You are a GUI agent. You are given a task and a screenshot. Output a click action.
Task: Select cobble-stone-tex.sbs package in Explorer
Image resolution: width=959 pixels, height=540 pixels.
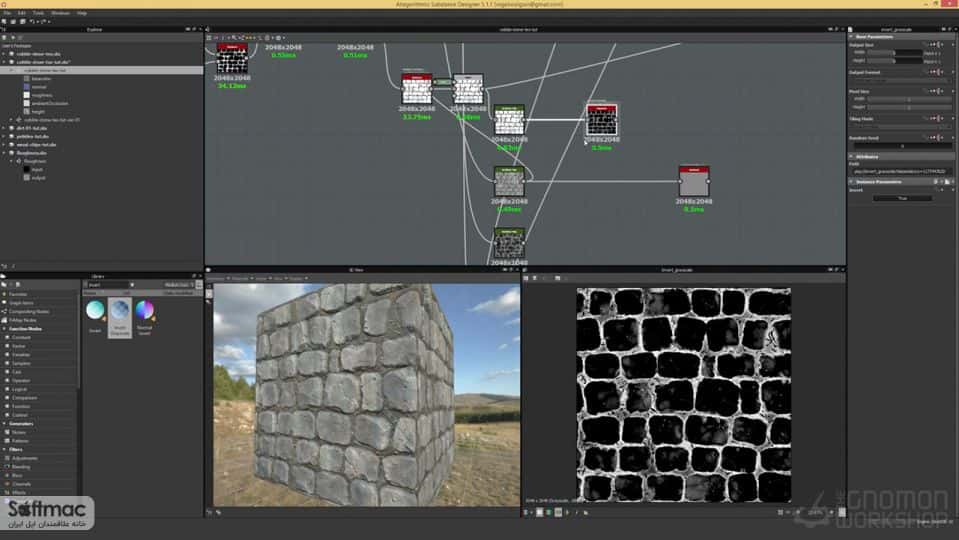[x=39, y=54]
